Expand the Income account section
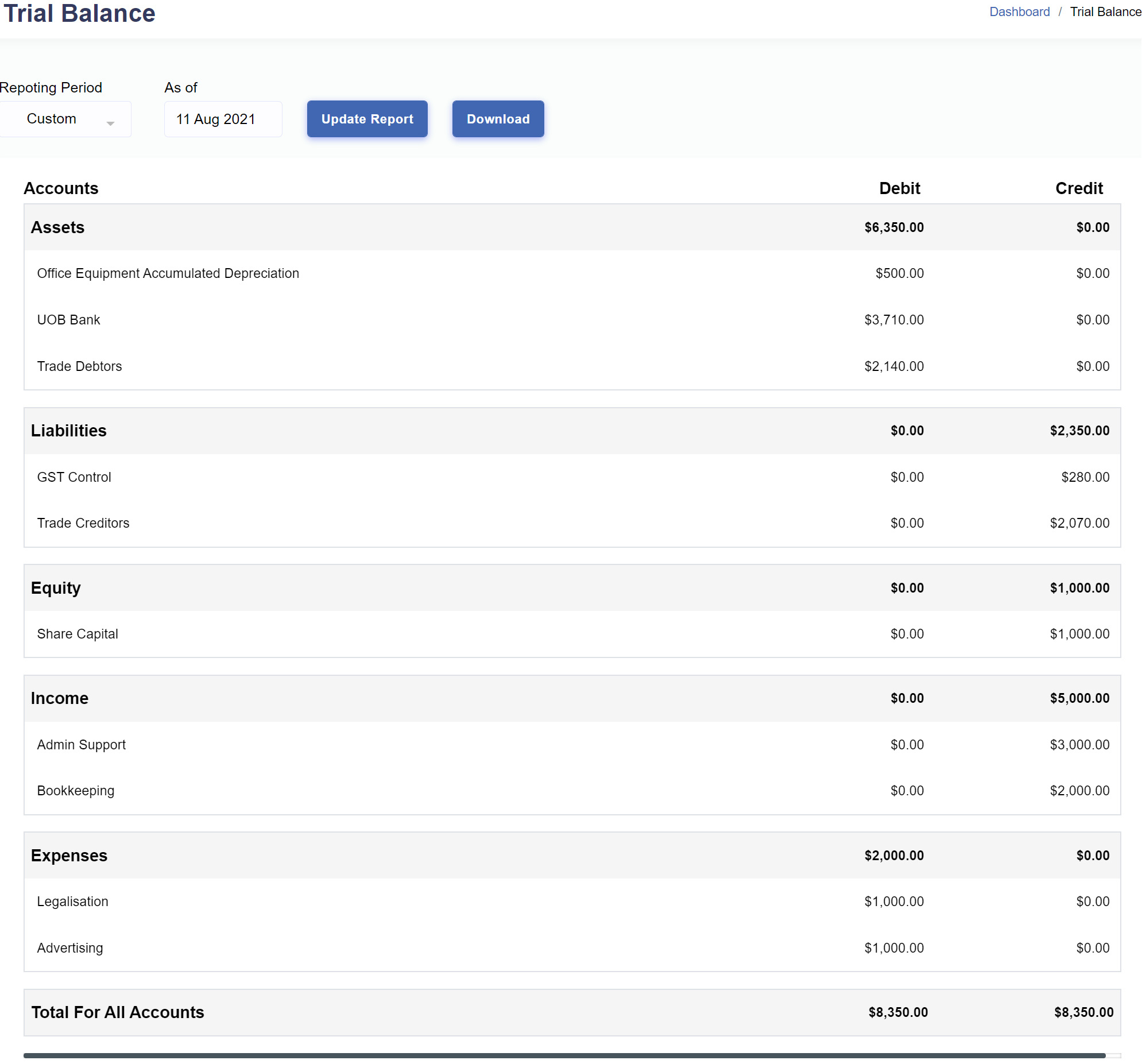 [x=59, y=698]
